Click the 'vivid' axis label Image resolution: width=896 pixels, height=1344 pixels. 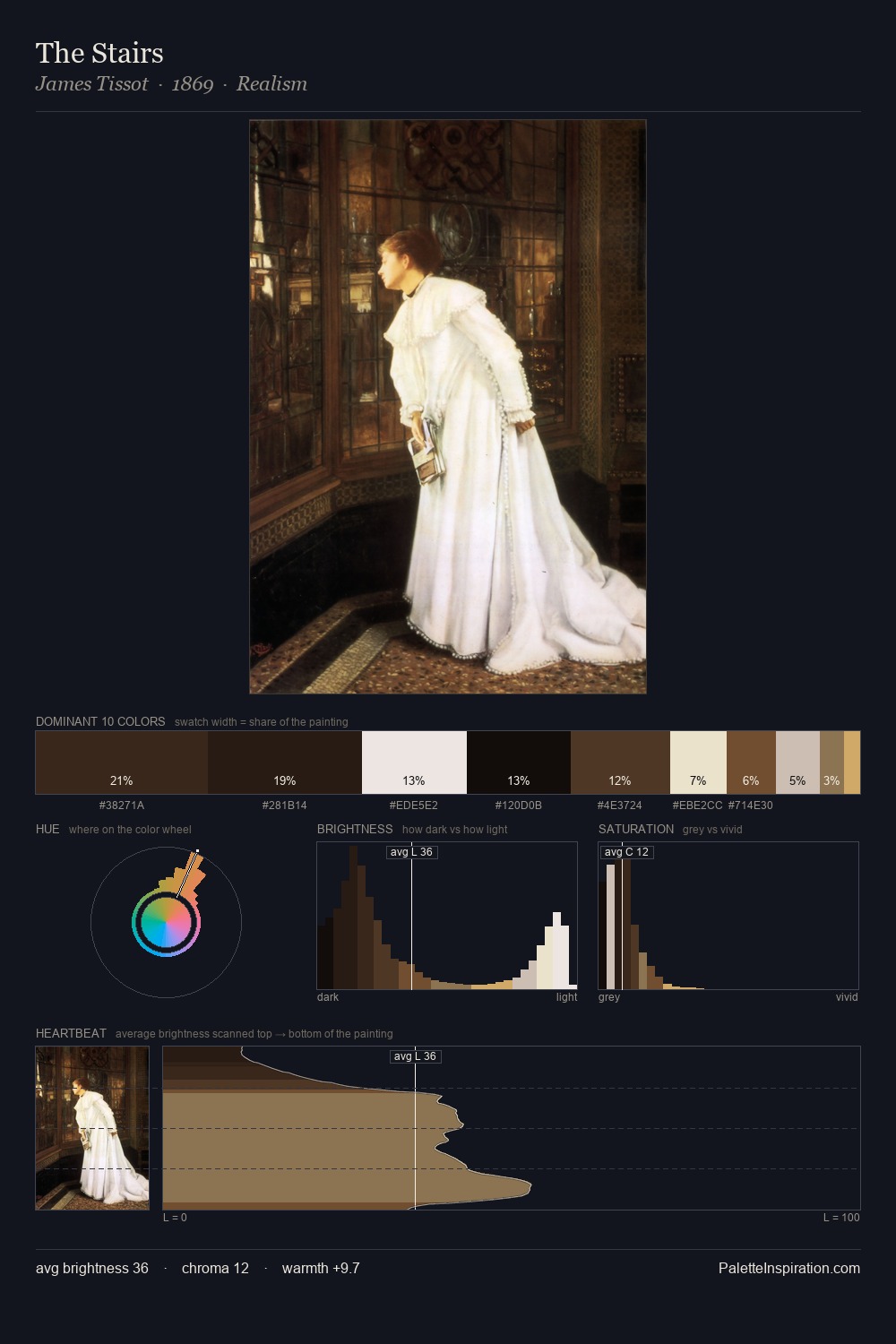pyautogui.click(x=847, y=997)
